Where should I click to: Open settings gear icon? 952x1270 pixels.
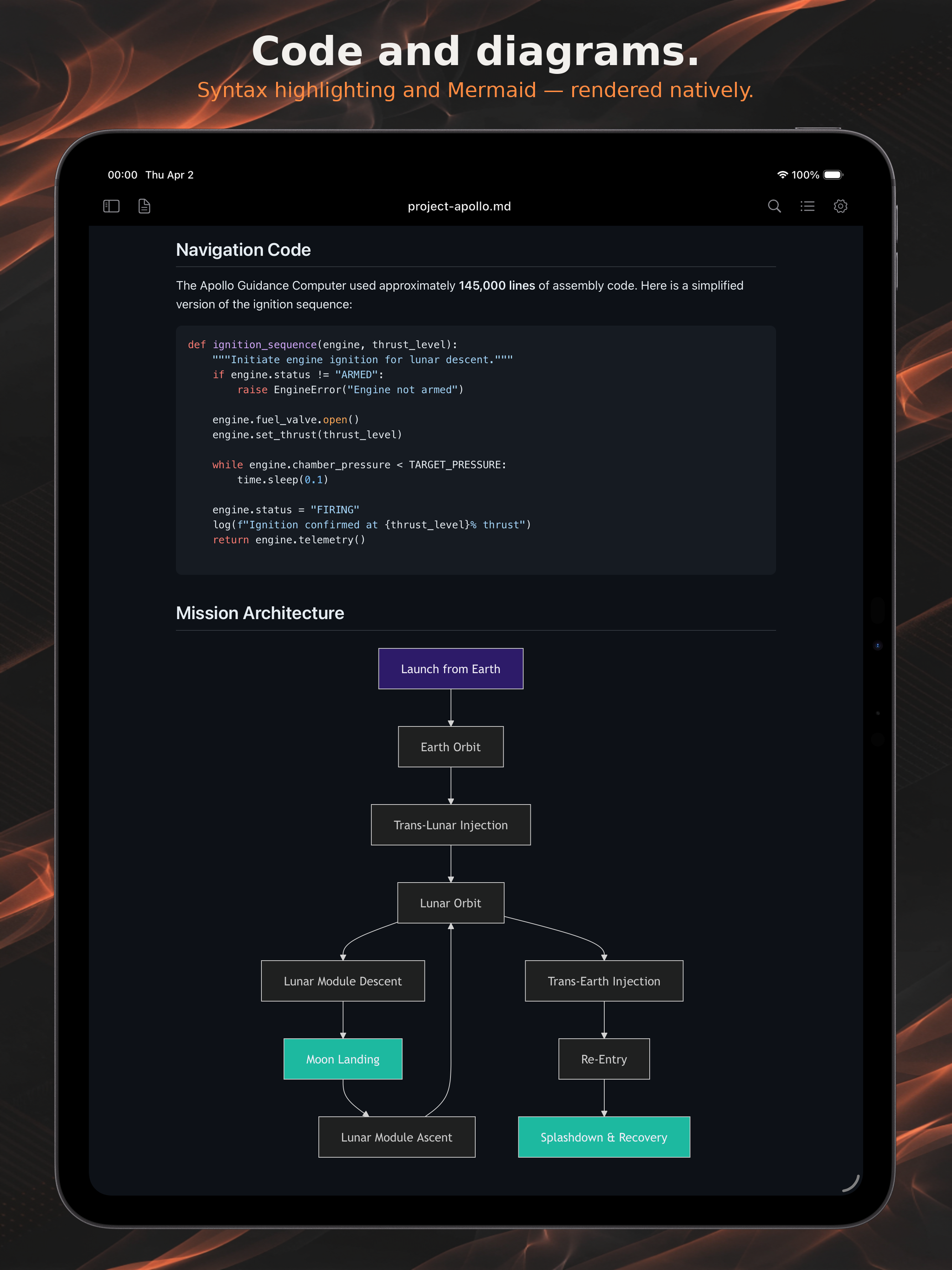[840, 206]
